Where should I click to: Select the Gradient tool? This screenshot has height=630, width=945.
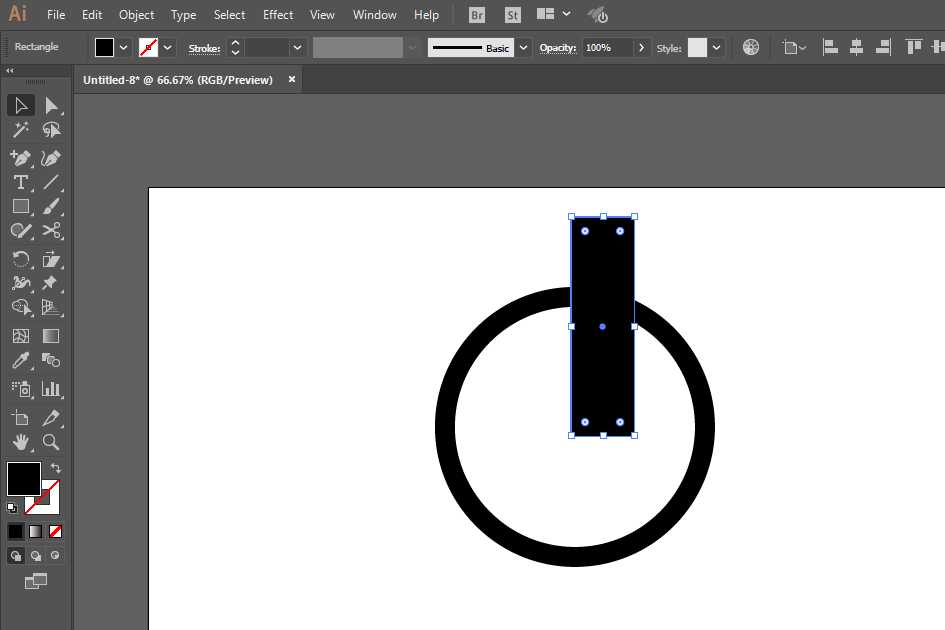(x=50, y=335)
